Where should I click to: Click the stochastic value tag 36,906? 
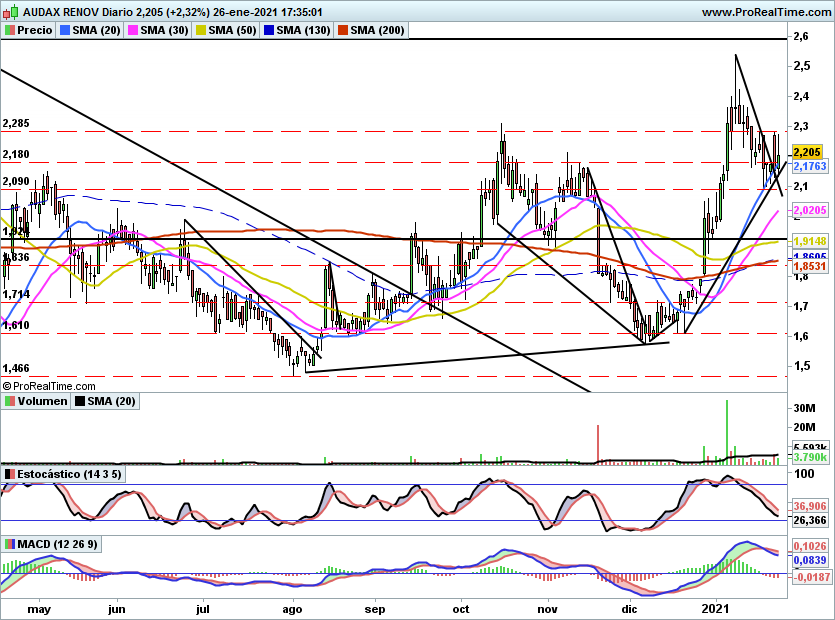coord(810,506)
